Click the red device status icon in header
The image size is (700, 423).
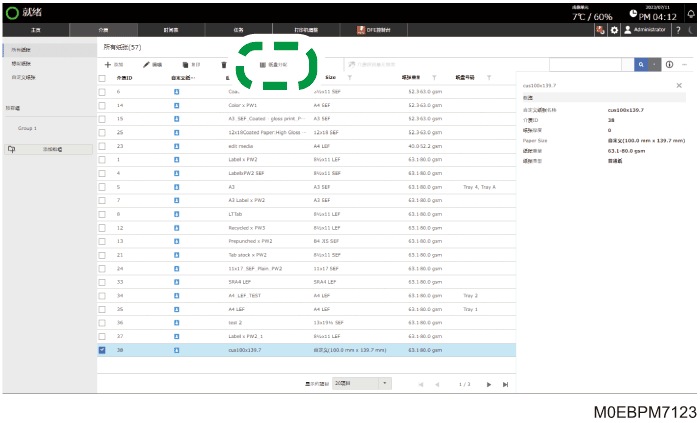coord(600,30)
